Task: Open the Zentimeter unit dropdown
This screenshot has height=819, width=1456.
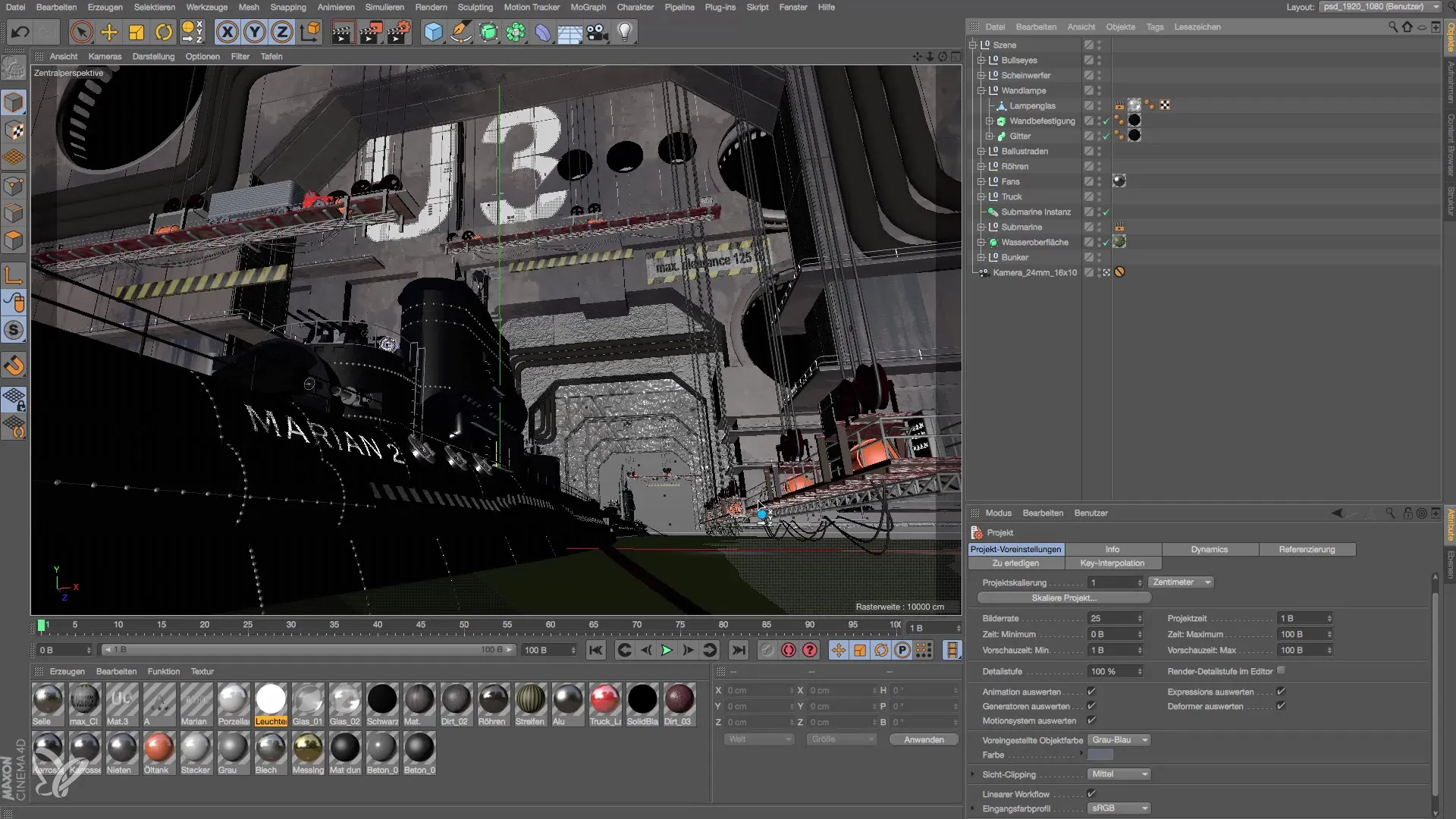Action: point(1180,582)
